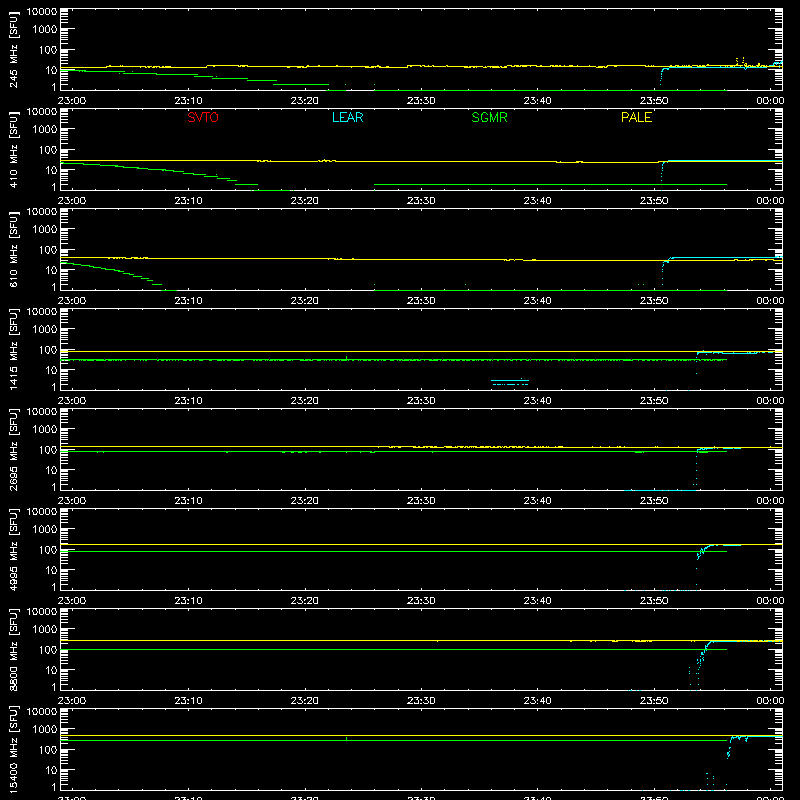The height and width of the screenshot is (800, 800).
Task: Click 23:30 time label below 4995 MHz panel
Action: 421,601
